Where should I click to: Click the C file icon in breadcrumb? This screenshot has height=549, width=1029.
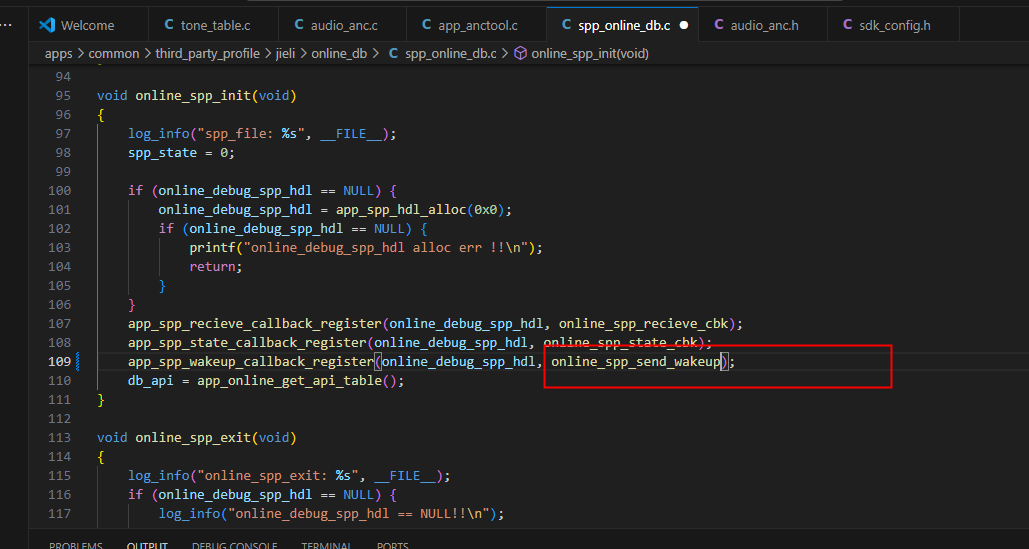[393, 53]
